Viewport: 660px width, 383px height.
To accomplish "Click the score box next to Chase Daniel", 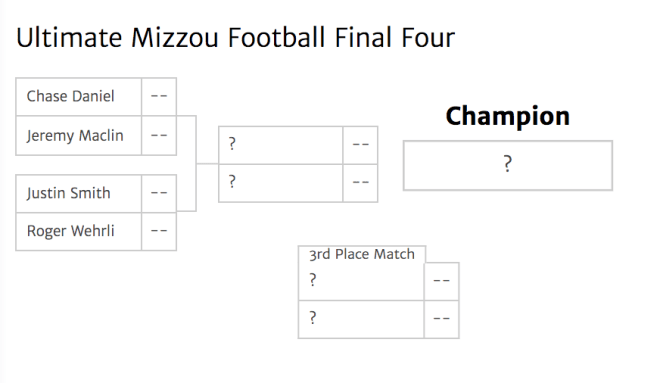I will (x=159, y=97).
